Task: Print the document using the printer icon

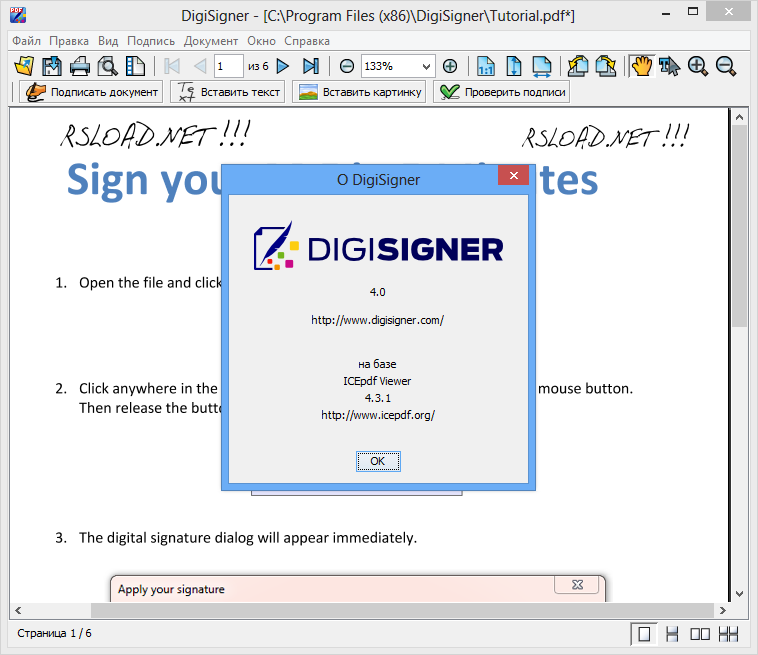Action: click(80, 66)
